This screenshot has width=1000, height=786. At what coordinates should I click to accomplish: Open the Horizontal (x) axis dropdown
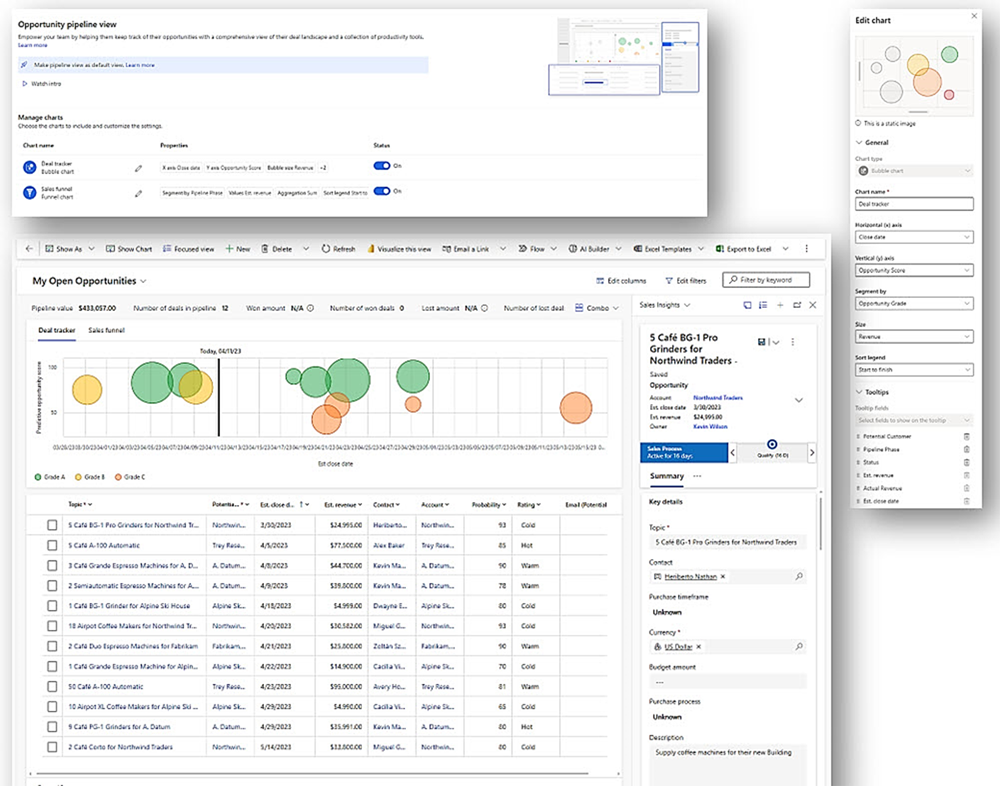(914, 237)
